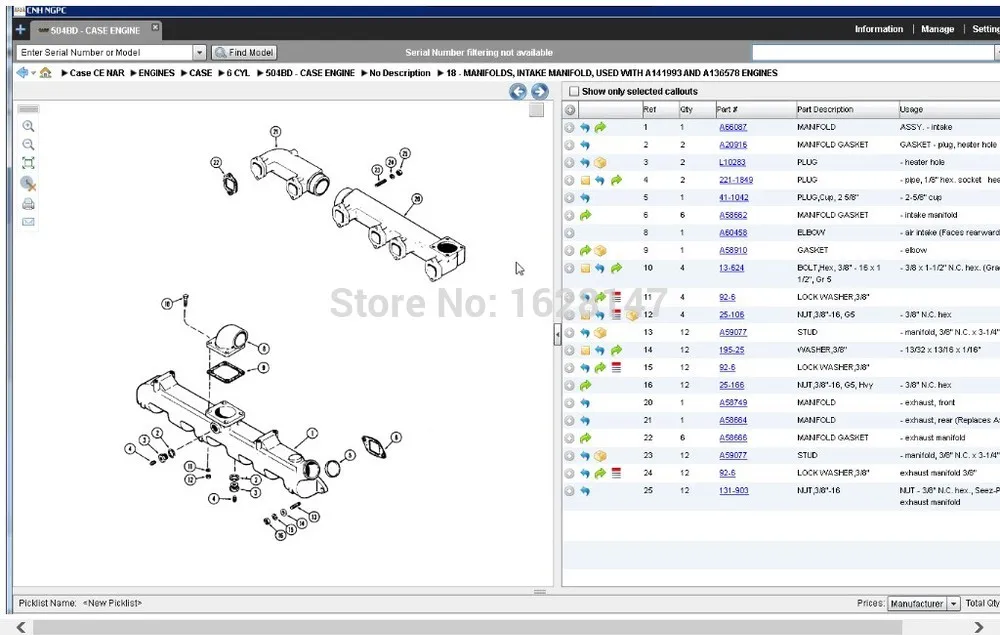Click package box icon in Ref 23 row

600,456
